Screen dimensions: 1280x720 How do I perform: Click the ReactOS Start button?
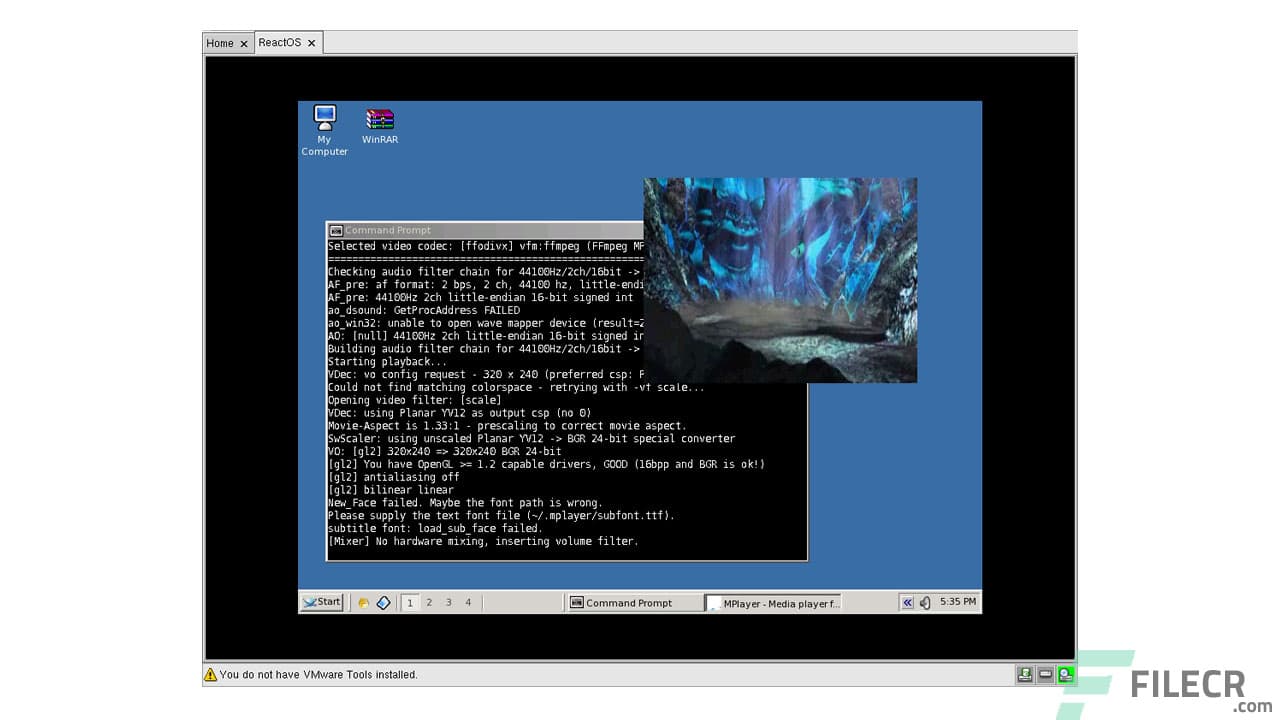pyautogui.click(x=321, y=602)
